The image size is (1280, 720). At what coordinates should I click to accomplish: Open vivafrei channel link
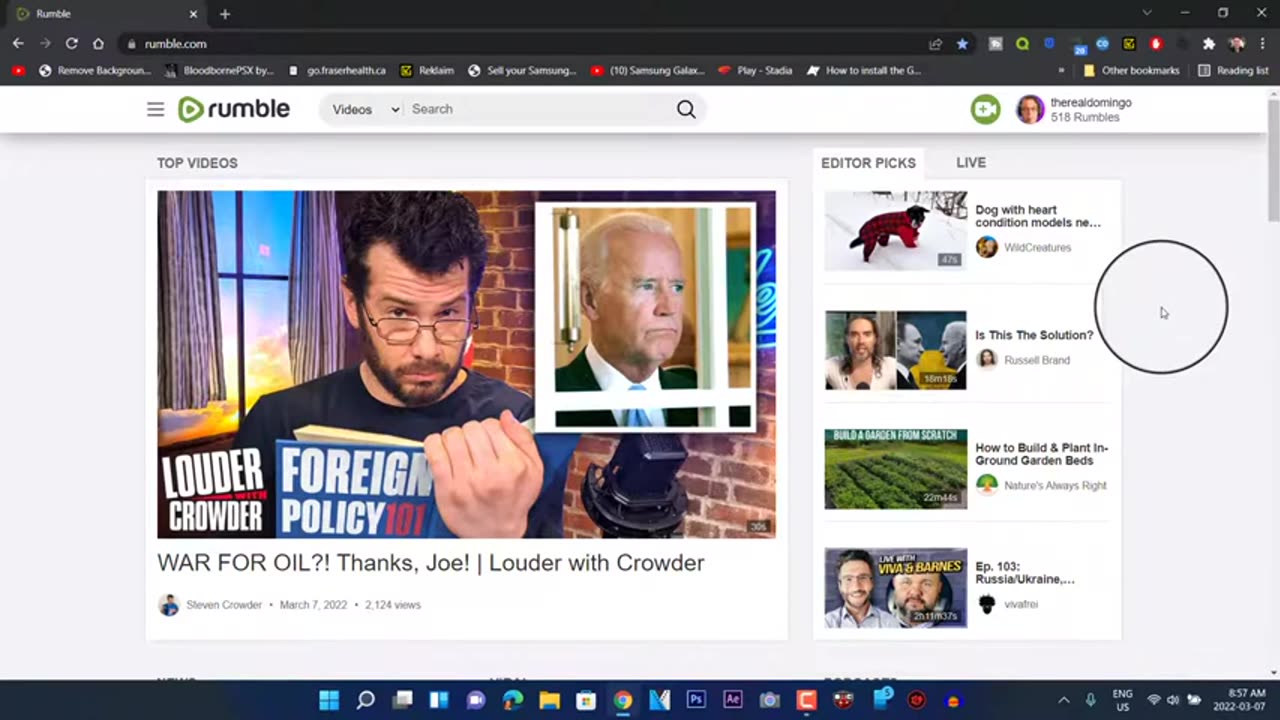point(1021,604)
